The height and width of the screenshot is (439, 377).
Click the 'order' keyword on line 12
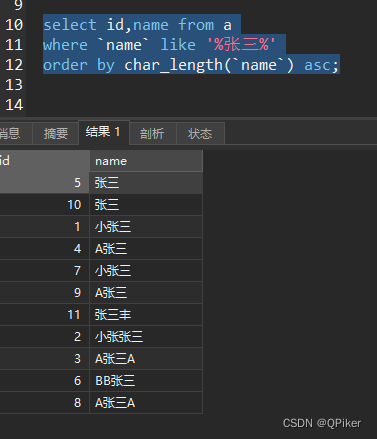(x=65, y=65)
